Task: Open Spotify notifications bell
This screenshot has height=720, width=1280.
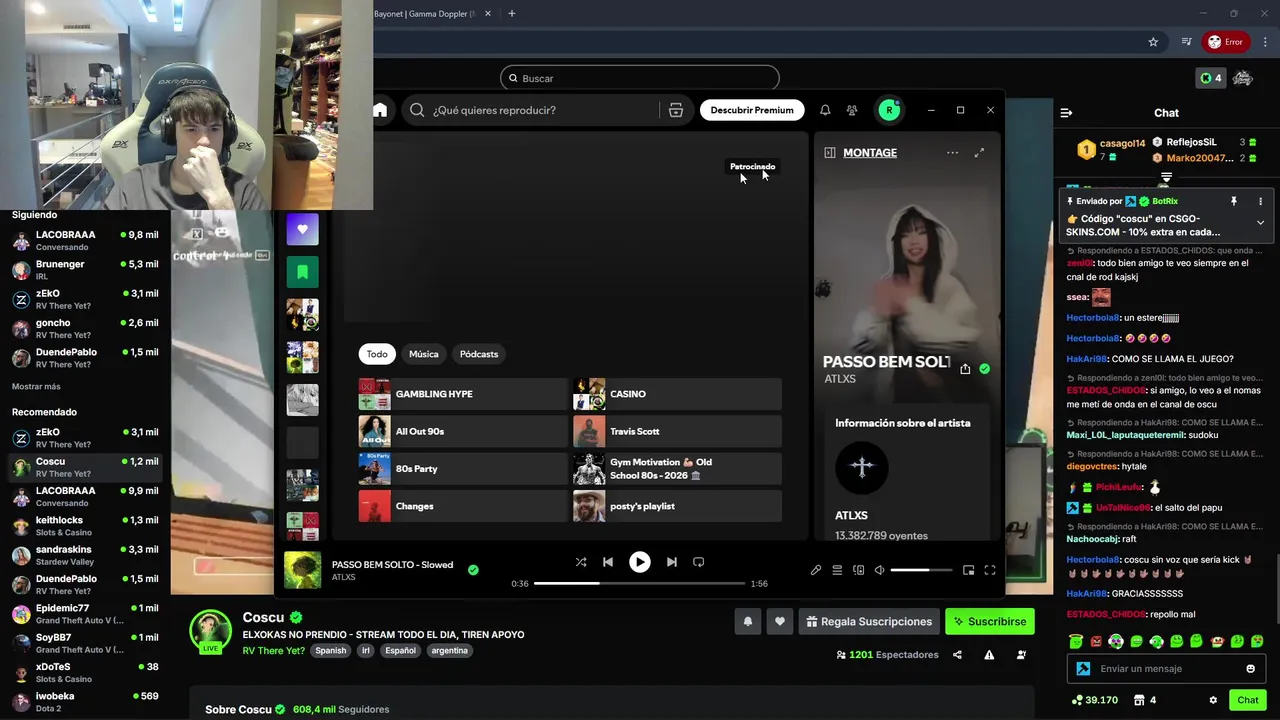Action: [825, 110]
